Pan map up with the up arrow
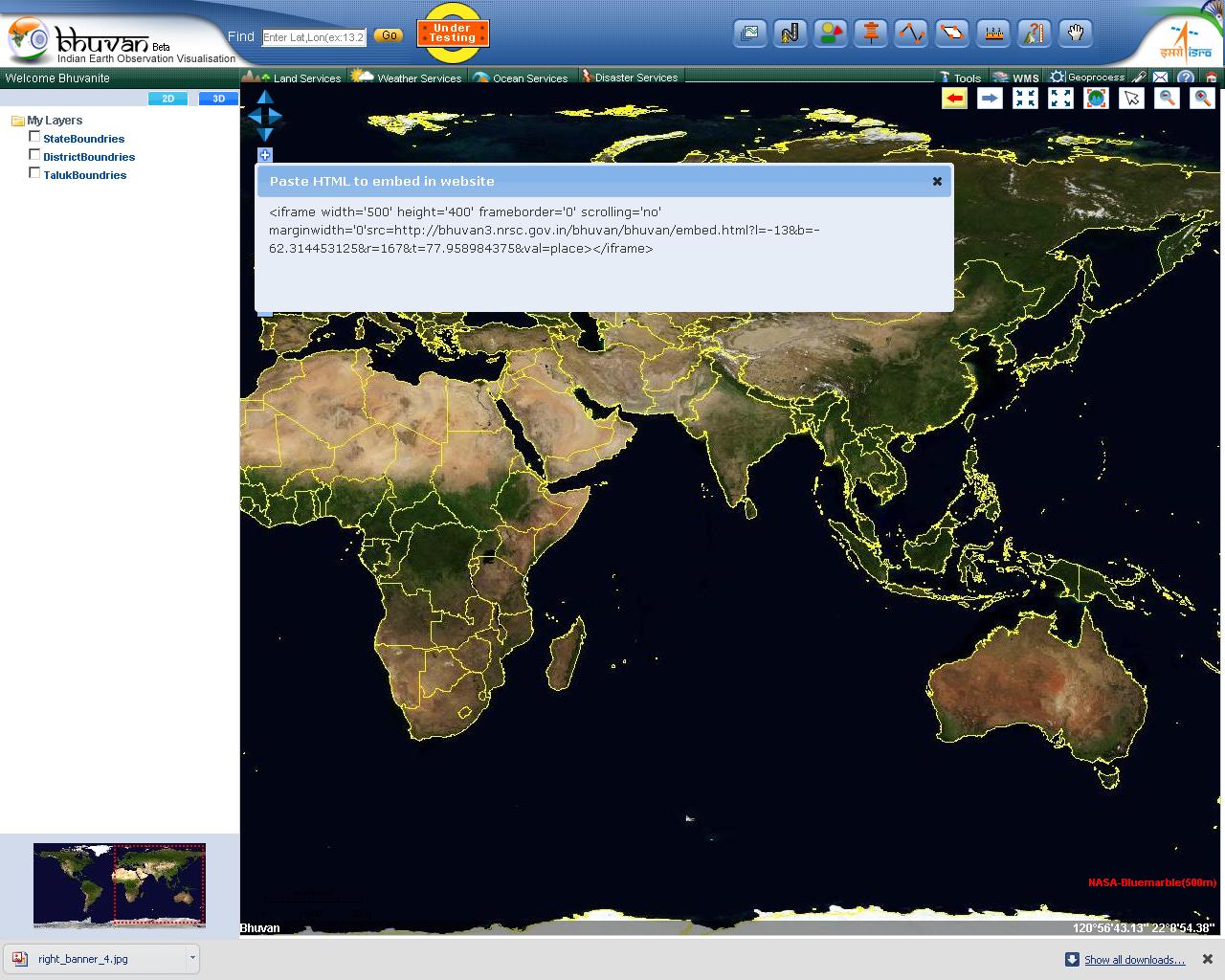 [x=265, y=98]
